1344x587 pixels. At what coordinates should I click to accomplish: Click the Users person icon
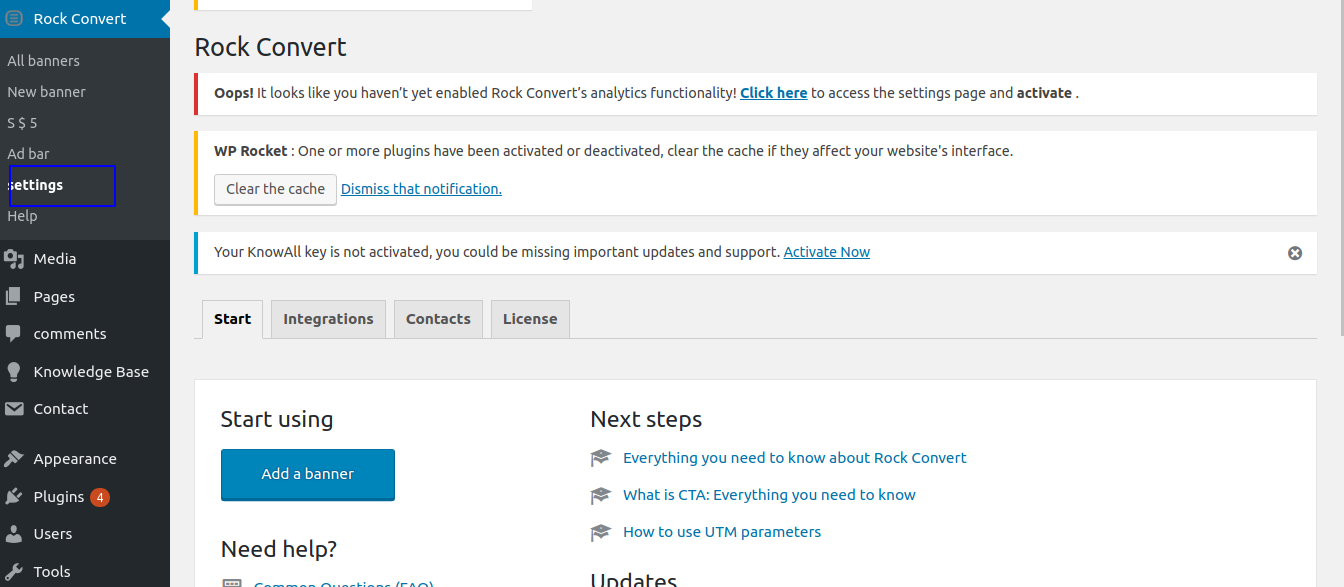click(x=14, y=534)
